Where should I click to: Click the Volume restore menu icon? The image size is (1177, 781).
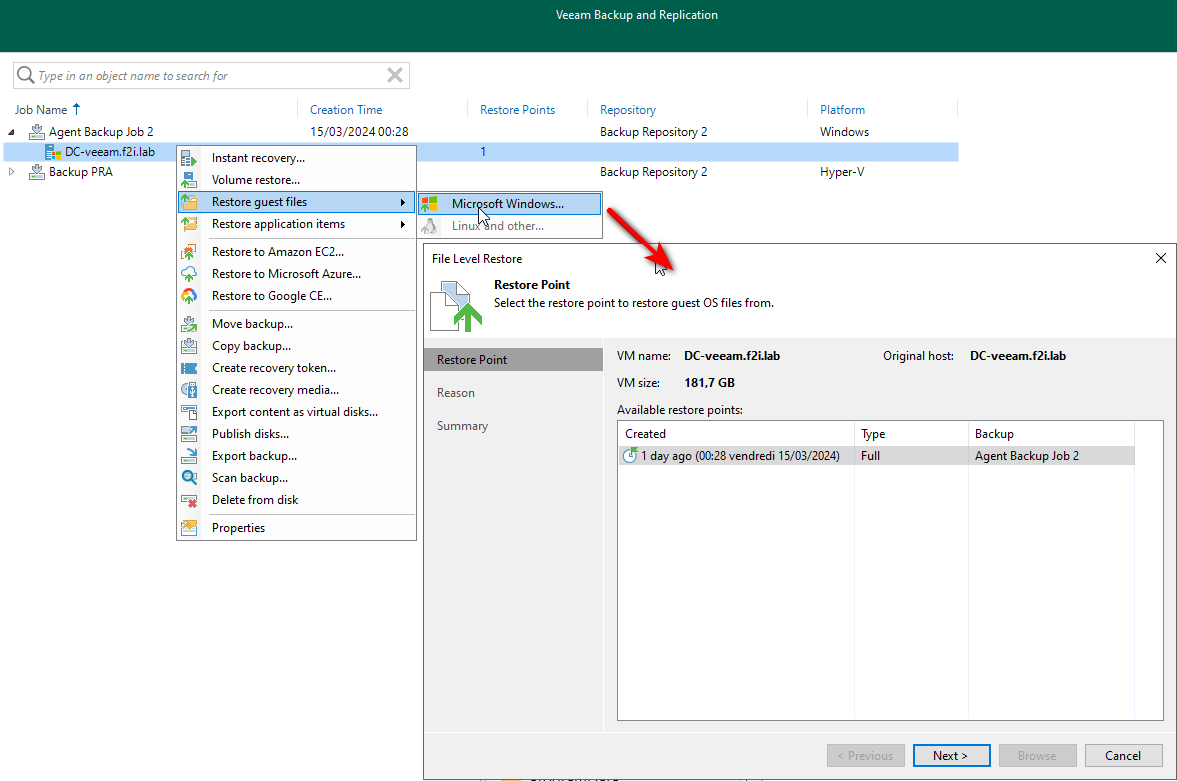tap(188, 180)
